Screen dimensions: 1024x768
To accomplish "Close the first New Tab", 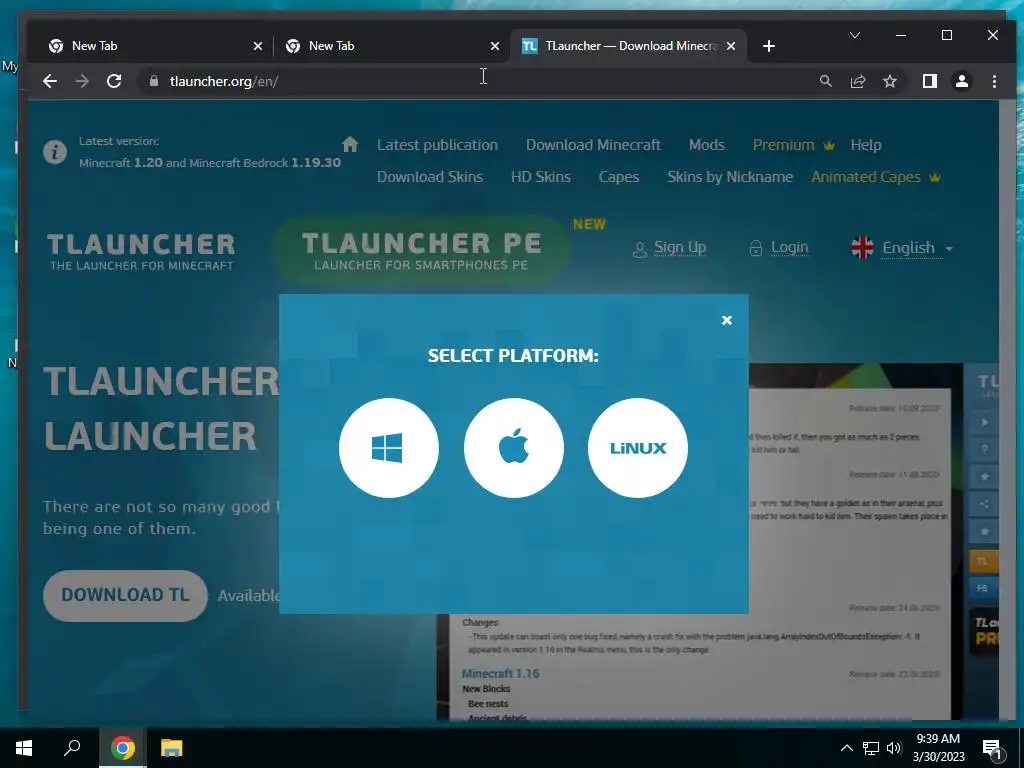I will click(258, 46).
